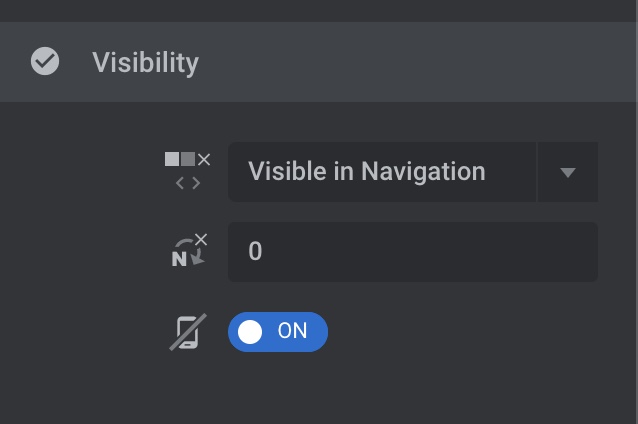Screen dimensions: 638x424
Task: Click the white circle knob of the ON switch
Action: point(250,332)
